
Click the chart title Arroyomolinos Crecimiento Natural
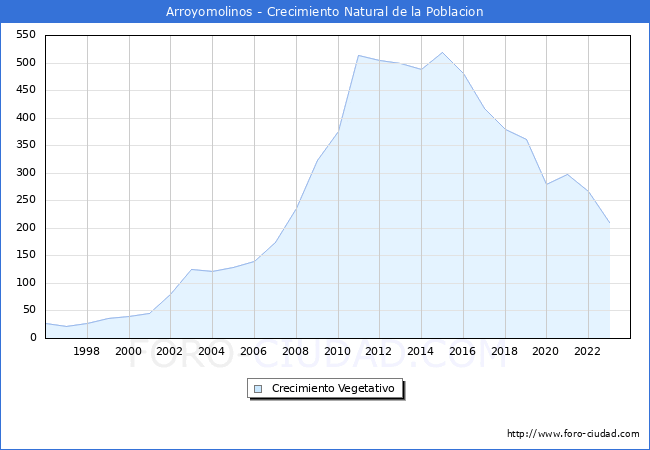325,12
